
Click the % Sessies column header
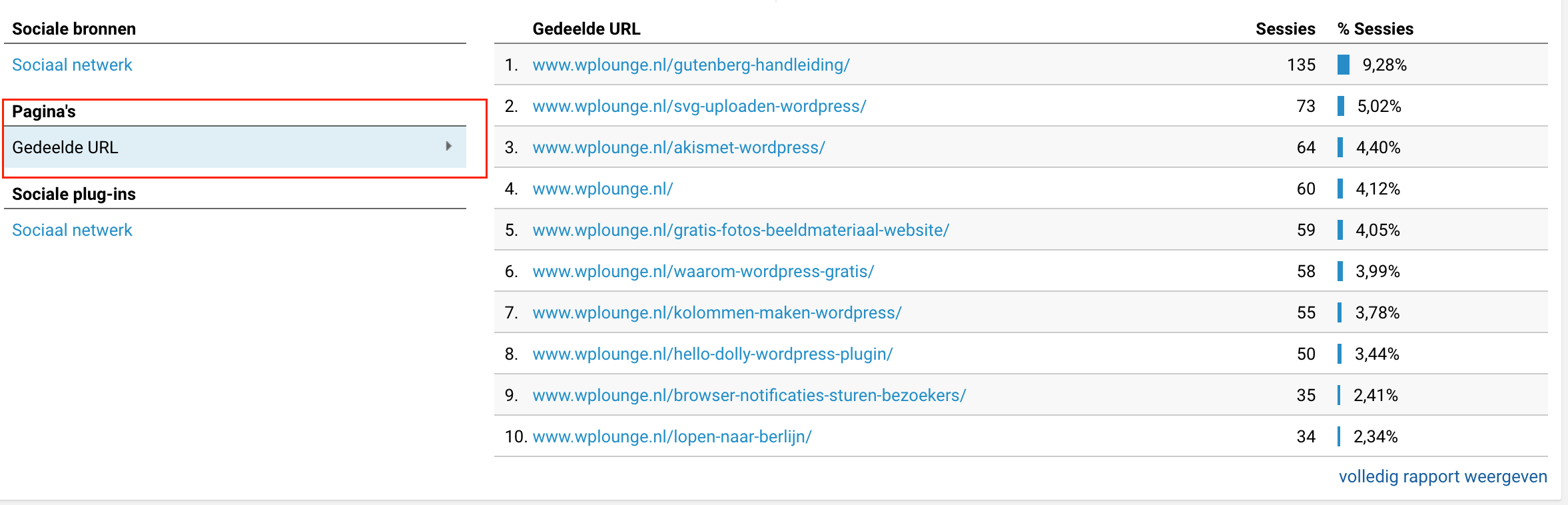[x=1375, y=29]
